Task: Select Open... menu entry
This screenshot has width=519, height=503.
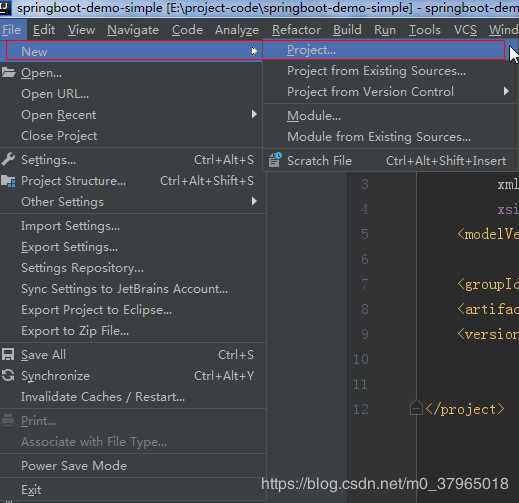Action: coord(132,73)
